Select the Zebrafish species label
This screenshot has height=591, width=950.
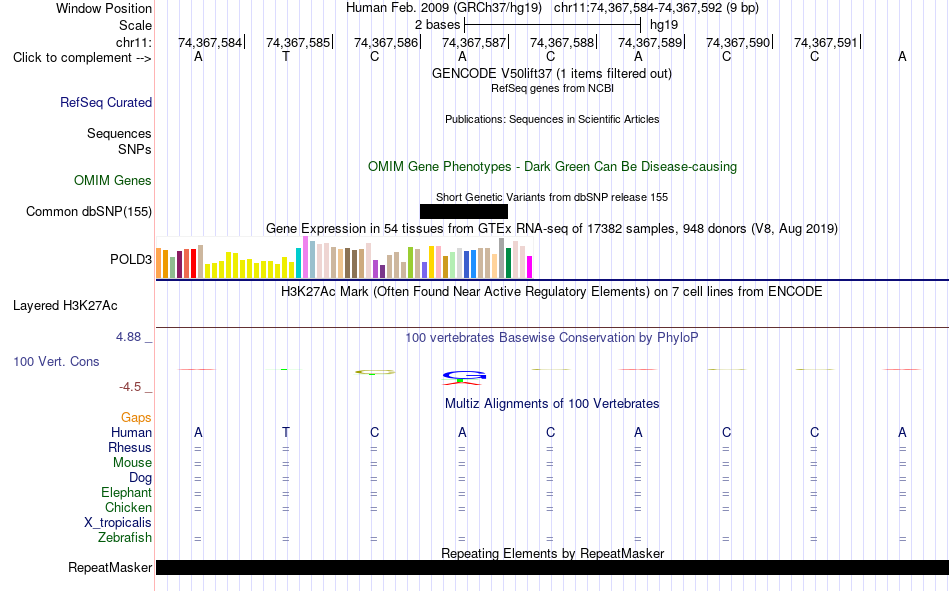click(x=125, y=537)
